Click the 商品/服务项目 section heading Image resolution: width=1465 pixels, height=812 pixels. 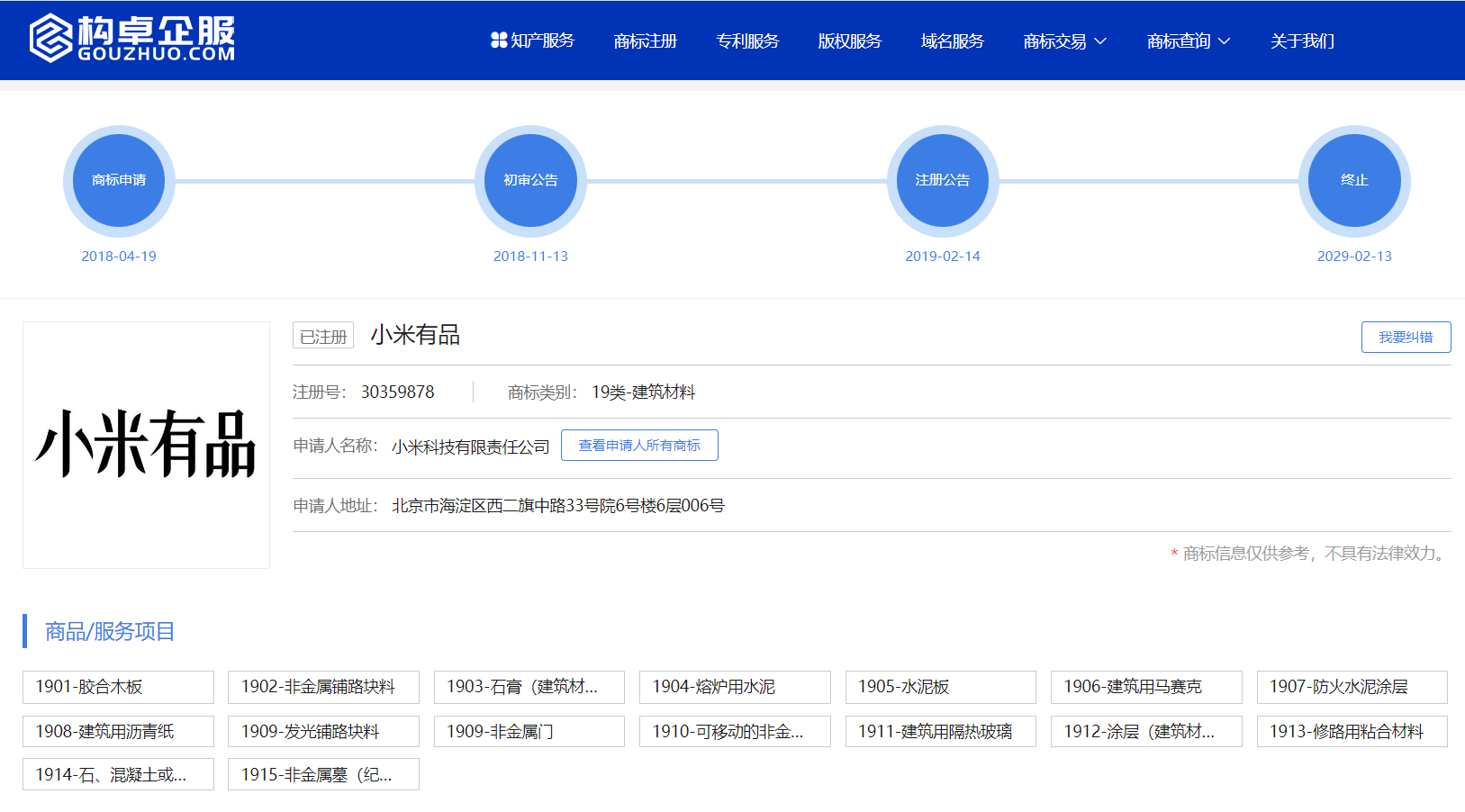coord(110,631)
